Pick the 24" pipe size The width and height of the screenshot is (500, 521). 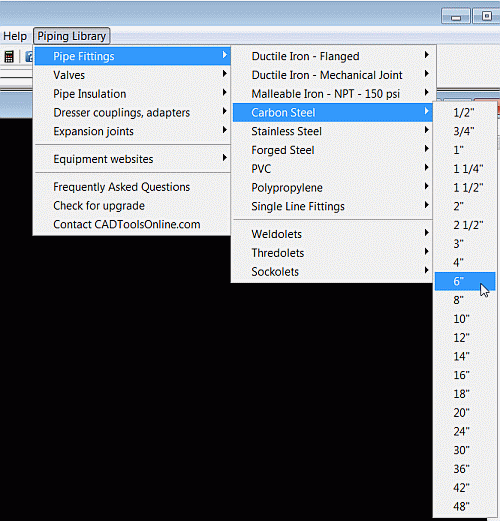point(465,432)
